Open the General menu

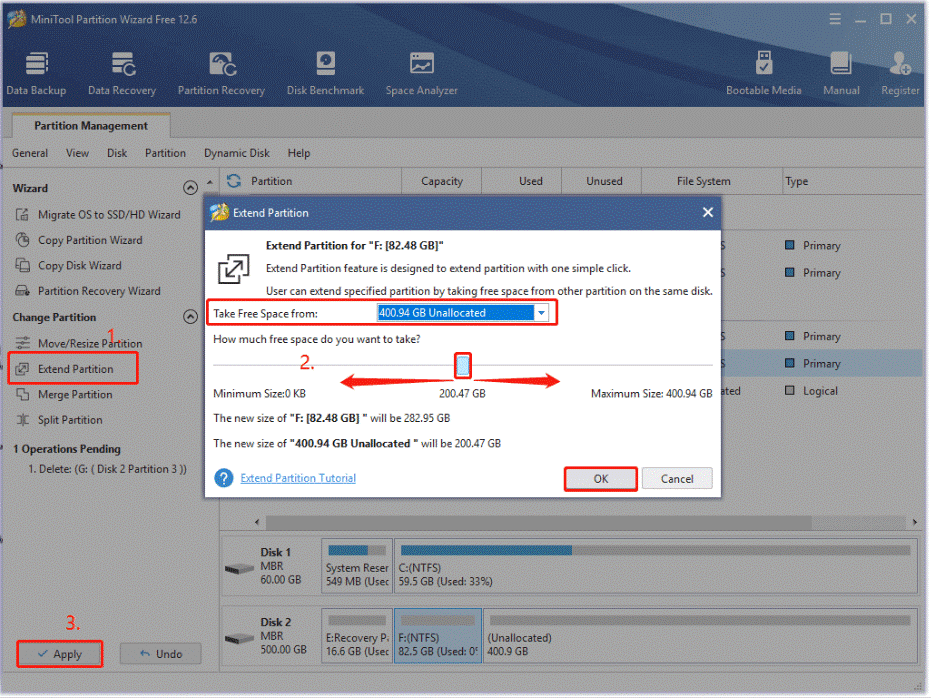(x=30, y=153)
